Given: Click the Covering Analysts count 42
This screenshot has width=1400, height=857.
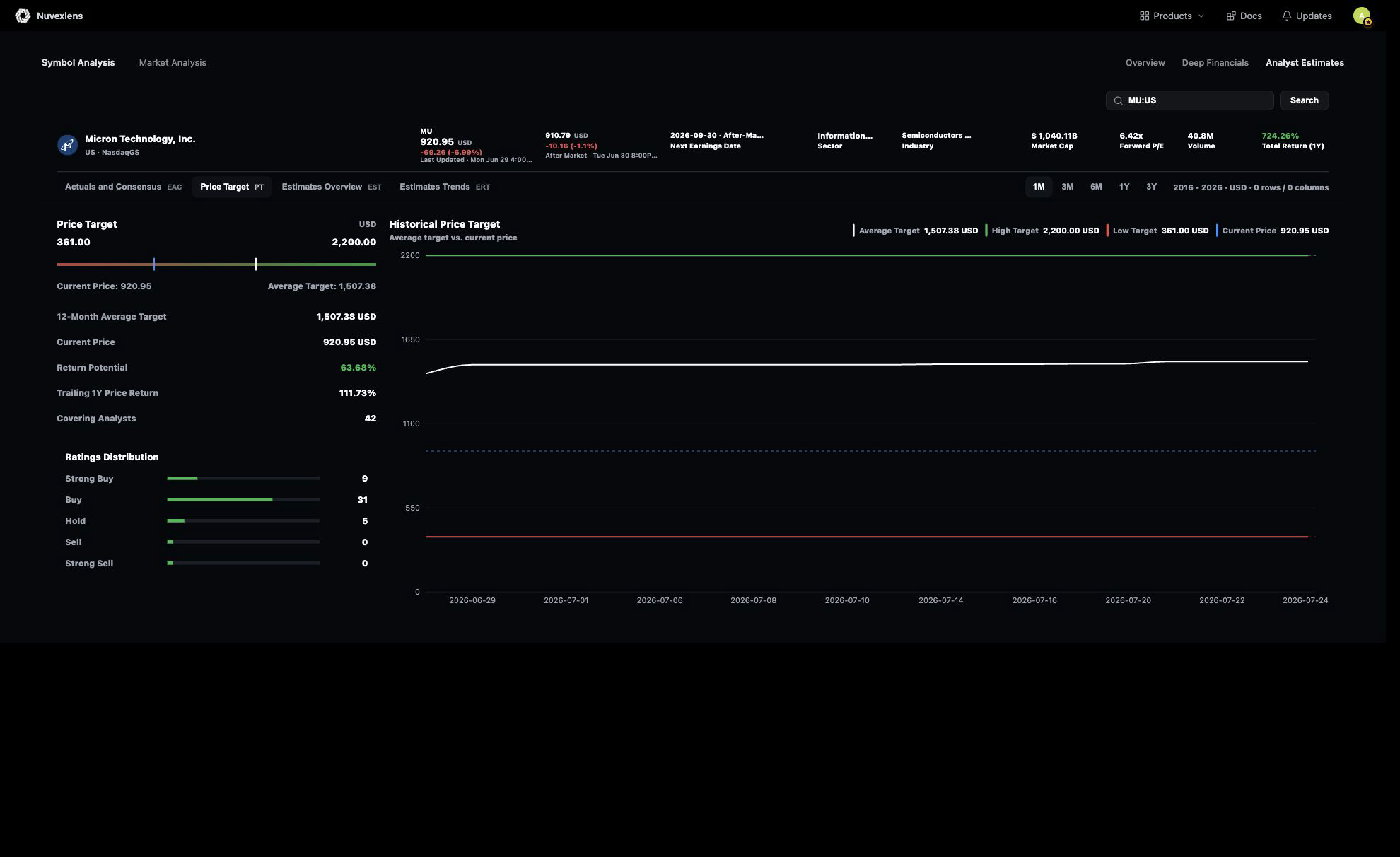Looking at the screenshot, I should point(370,419).
